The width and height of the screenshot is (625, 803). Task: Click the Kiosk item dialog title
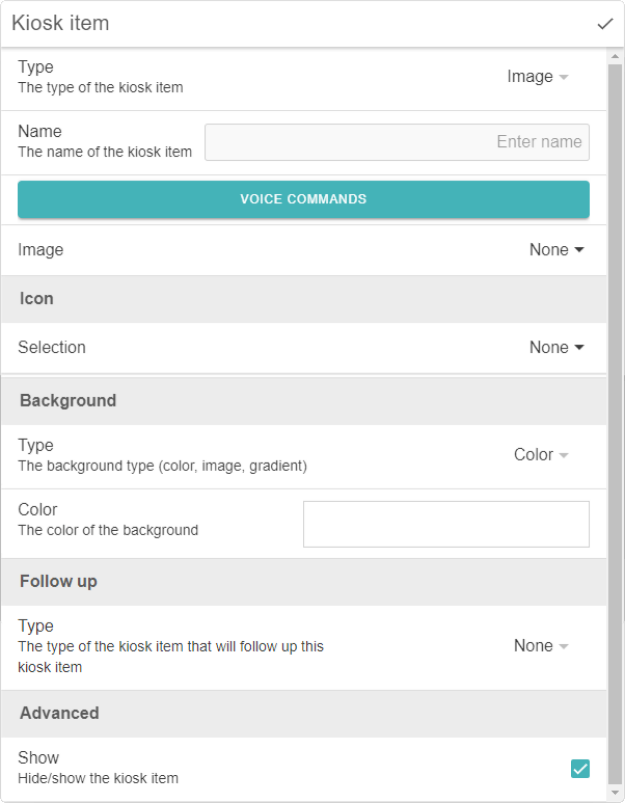[60, 24]
